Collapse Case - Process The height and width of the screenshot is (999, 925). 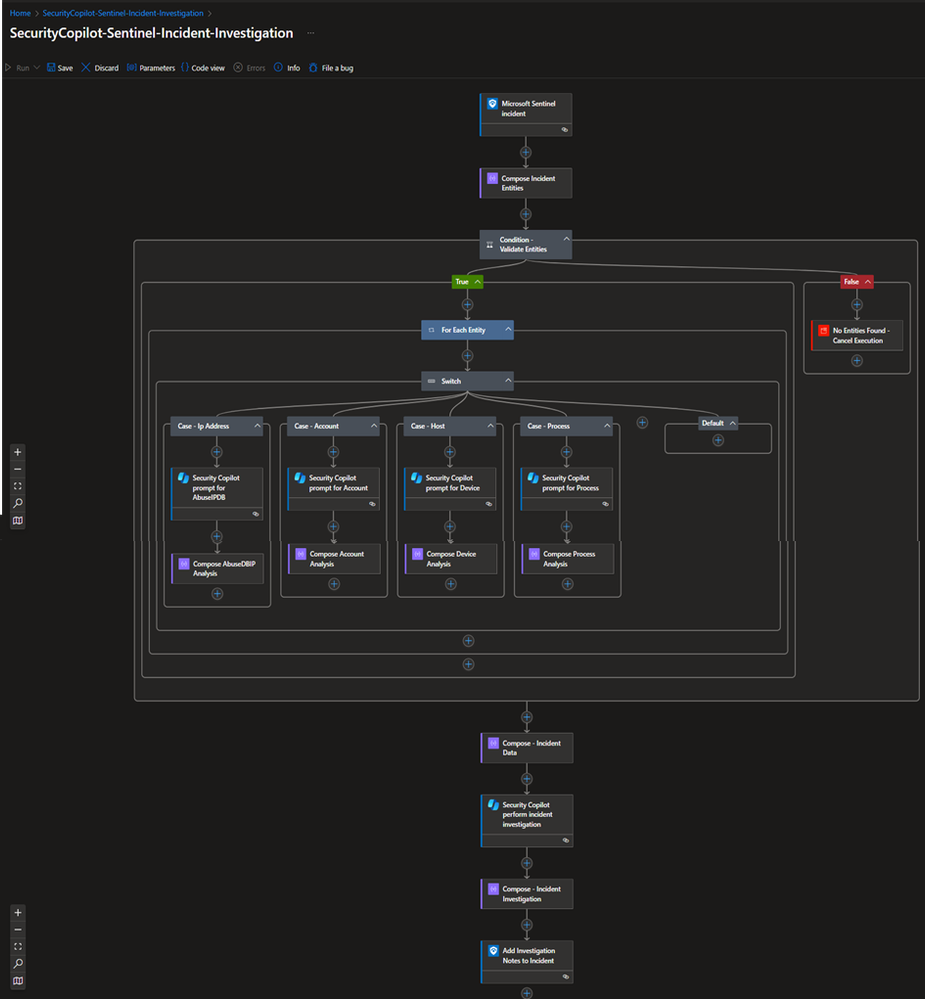coord(607,426)
